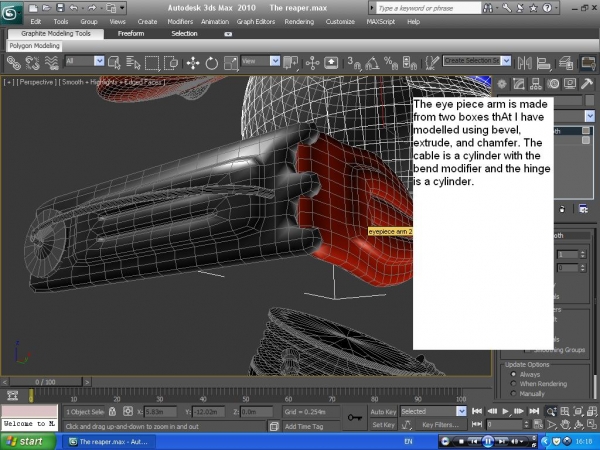
Task: Click the Mirror tool icon
Action: [x=525, y=63]
